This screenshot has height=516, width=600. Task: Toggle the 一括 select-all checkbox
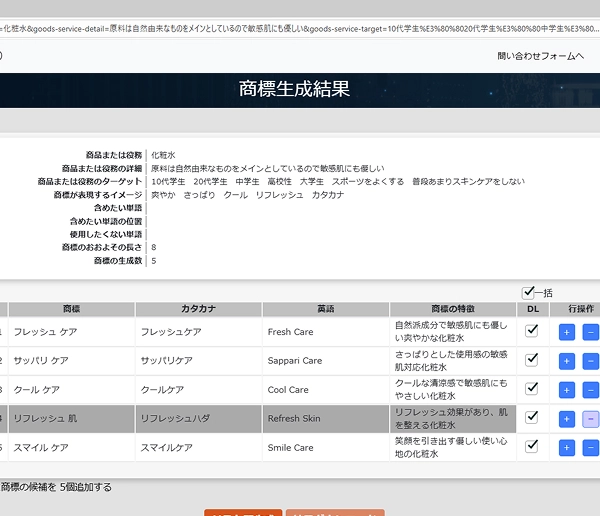528,292
